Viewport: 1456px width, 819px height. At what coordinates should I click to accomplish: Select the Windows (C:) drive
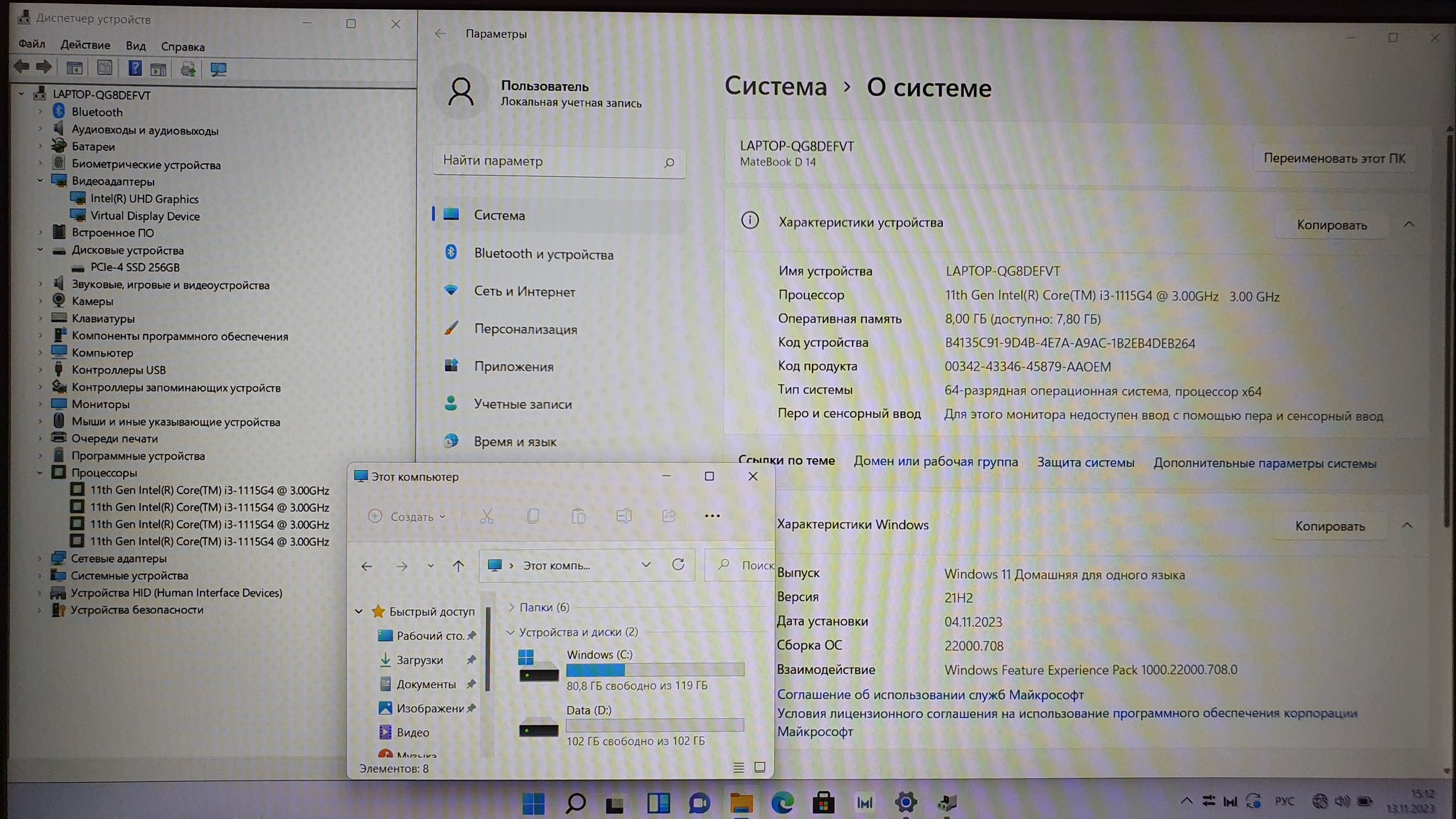599,655
